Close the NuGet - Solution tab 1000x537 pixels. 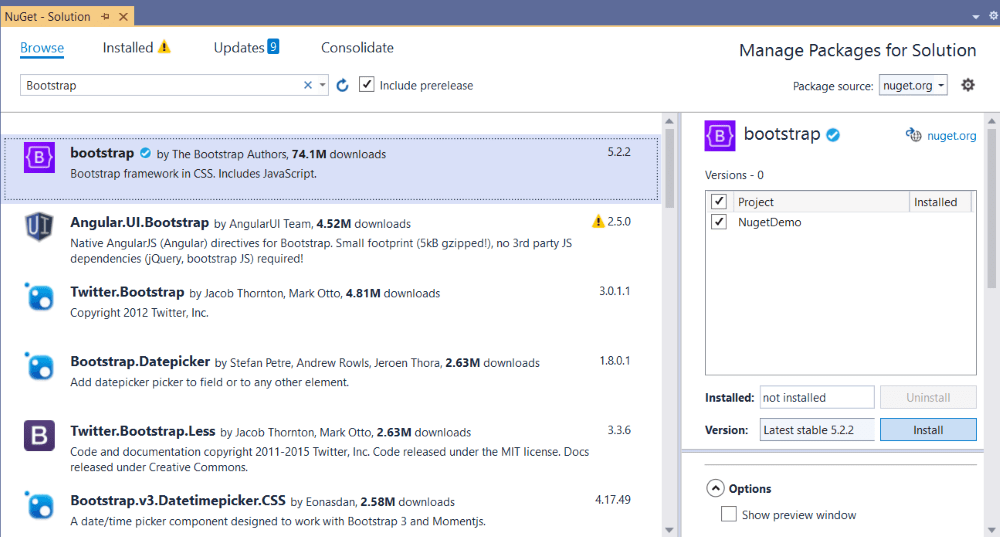(123, 17)
